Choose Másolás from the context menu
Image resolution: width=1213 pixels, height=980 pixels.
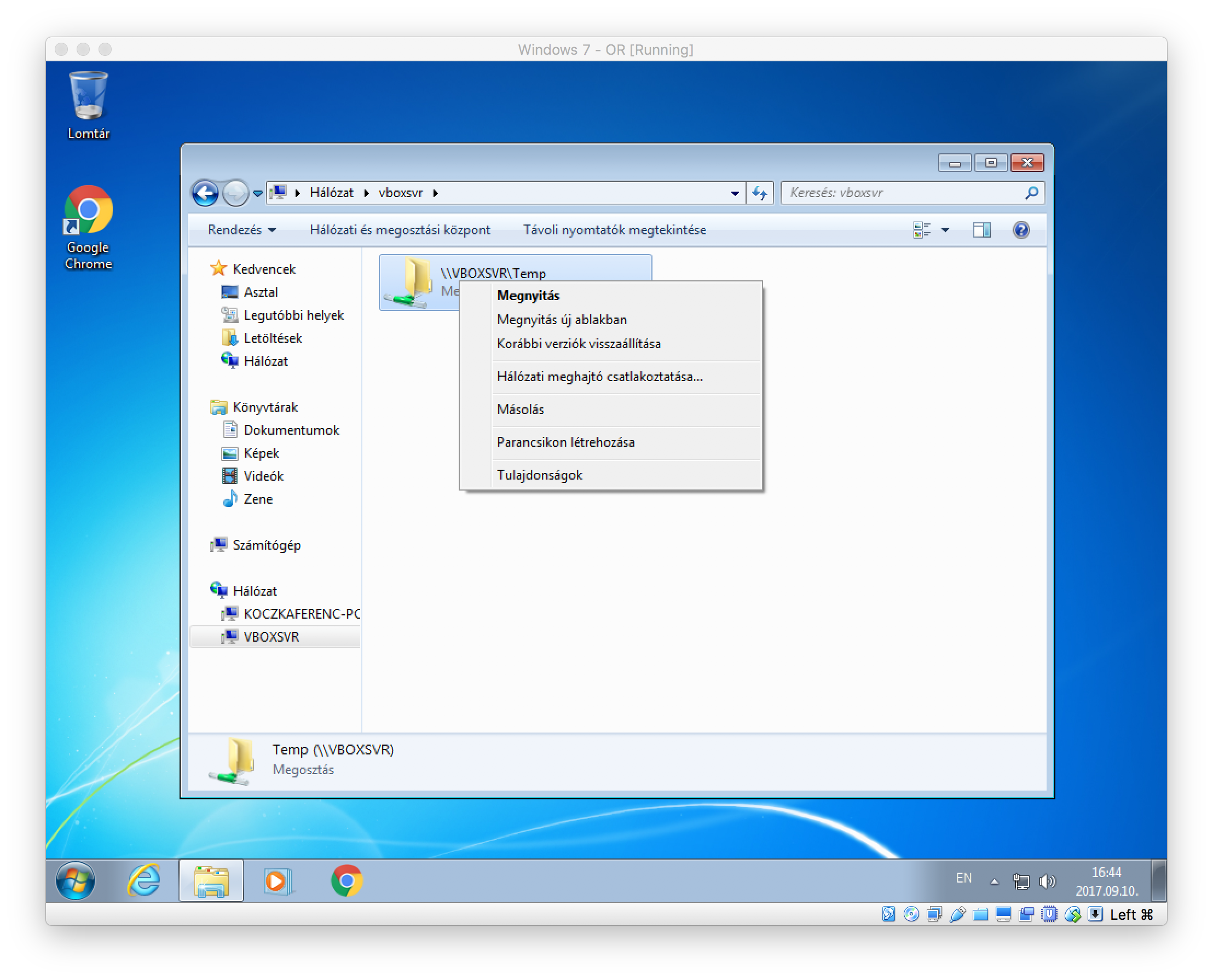[x=610, y=410]
